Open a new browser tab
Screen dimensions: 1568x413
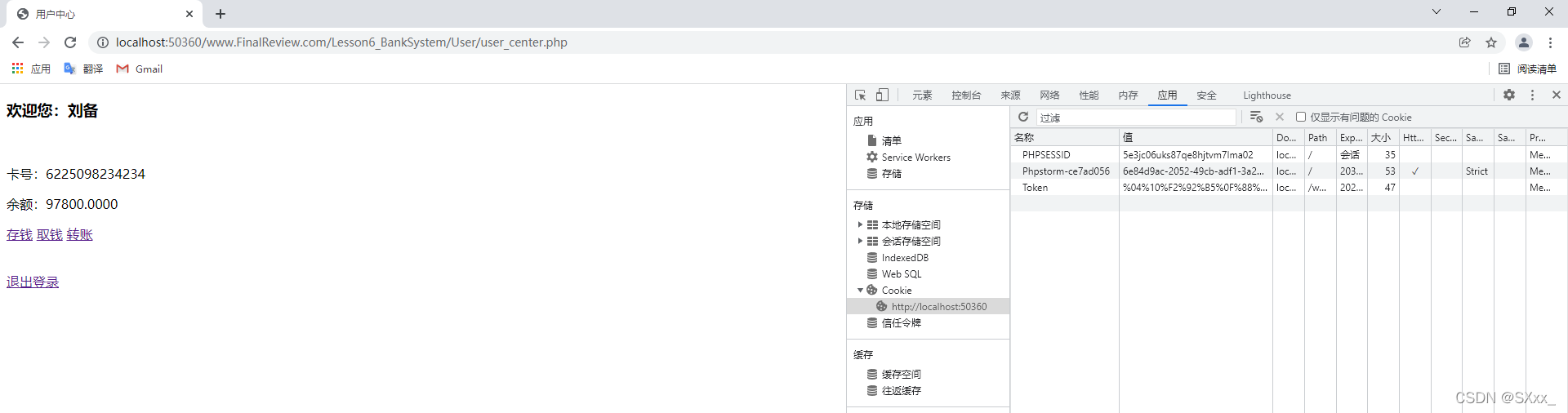tap(220, 14)
